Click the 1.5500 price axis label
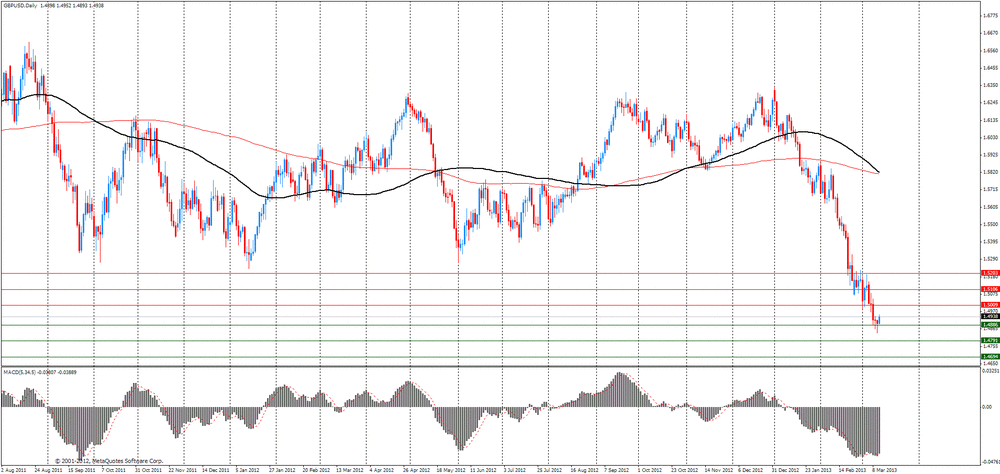Viewport: 1000px width, 474px height. pos(990,225)
